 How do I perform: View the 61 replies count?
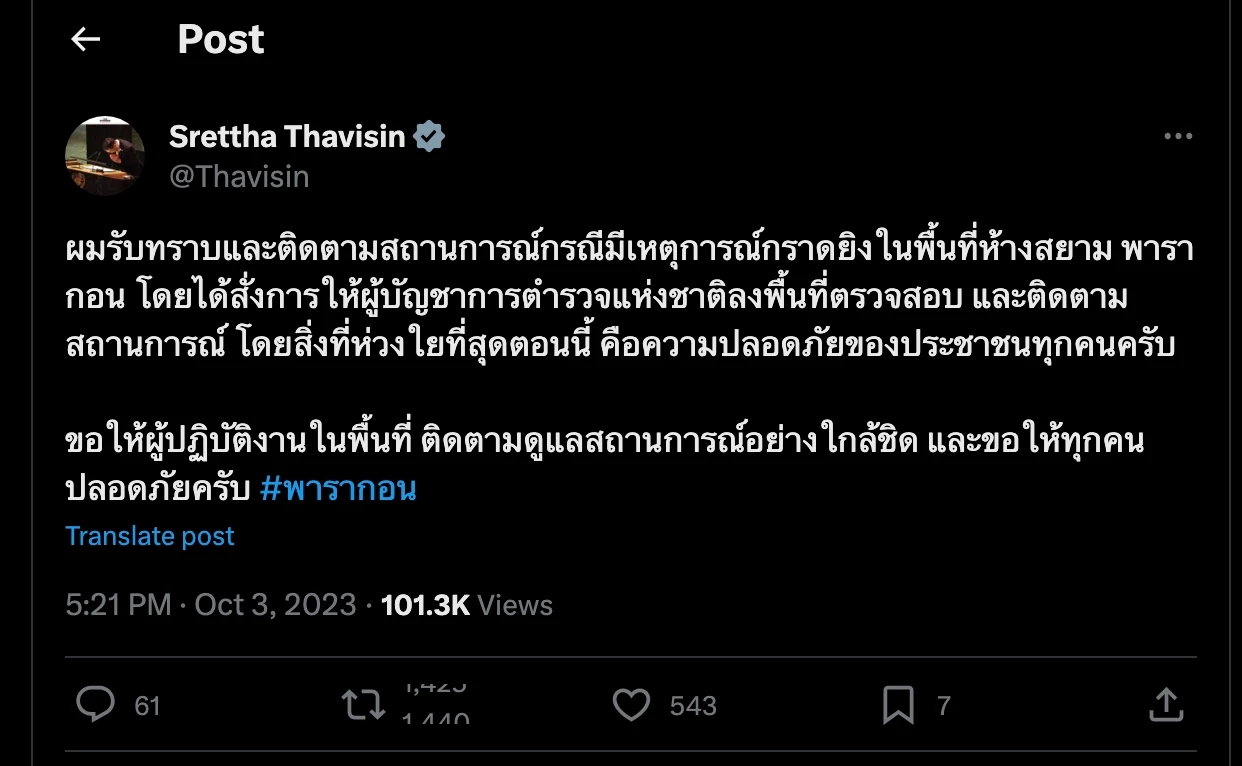[x=147, y=706]
